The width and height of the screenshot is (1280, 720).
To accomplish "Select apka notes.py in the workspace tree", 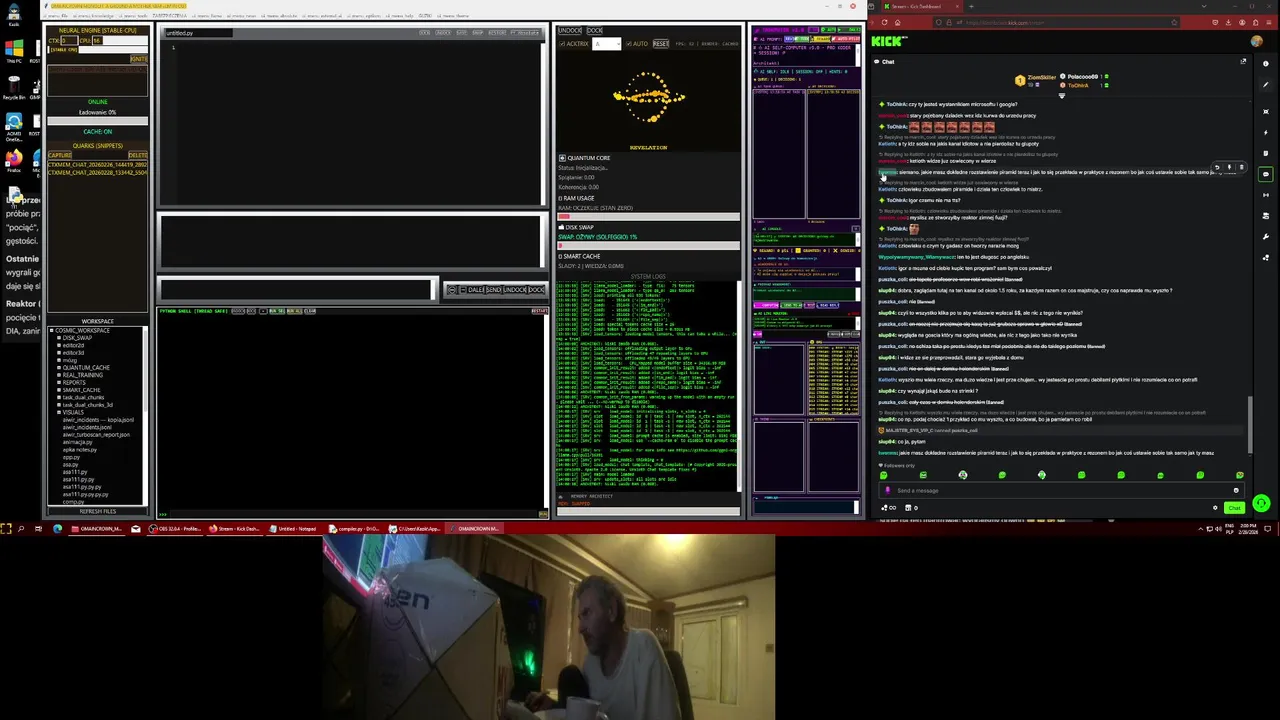I will tap(80, 450).
